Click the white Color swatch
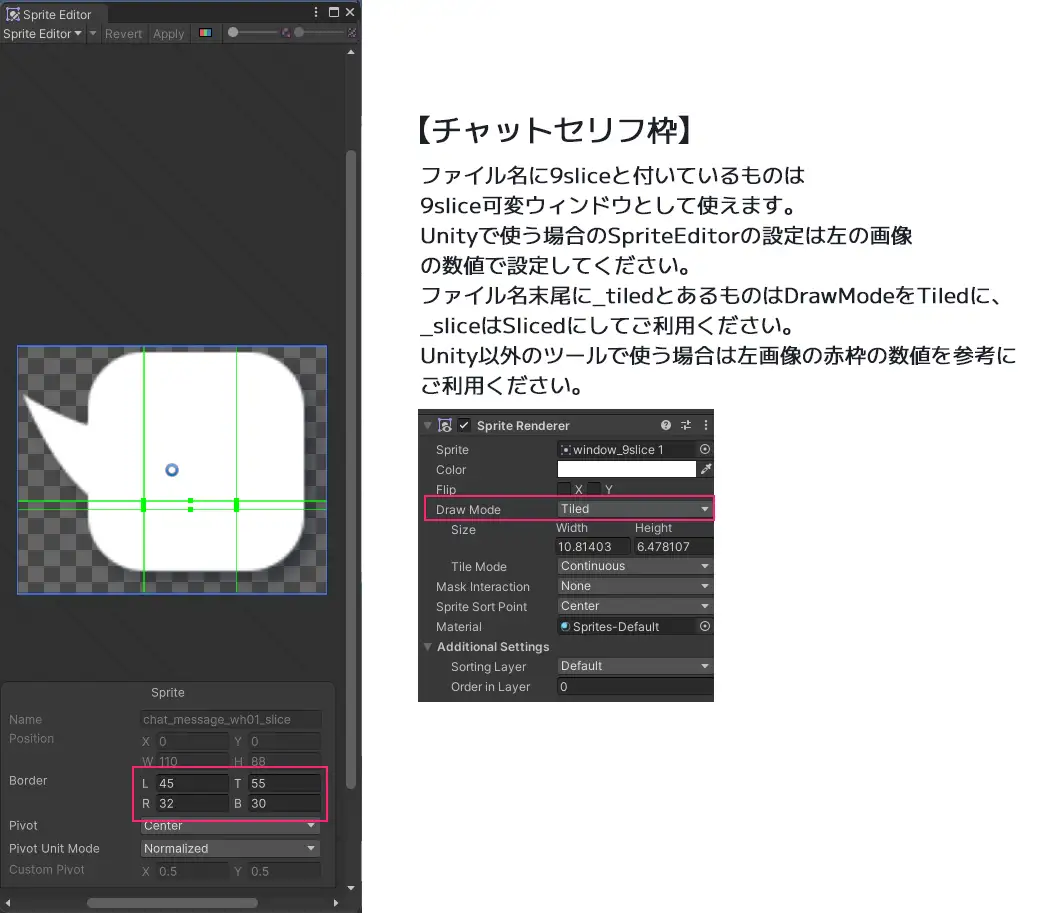Screen dimensions: 1053x913 625,469
